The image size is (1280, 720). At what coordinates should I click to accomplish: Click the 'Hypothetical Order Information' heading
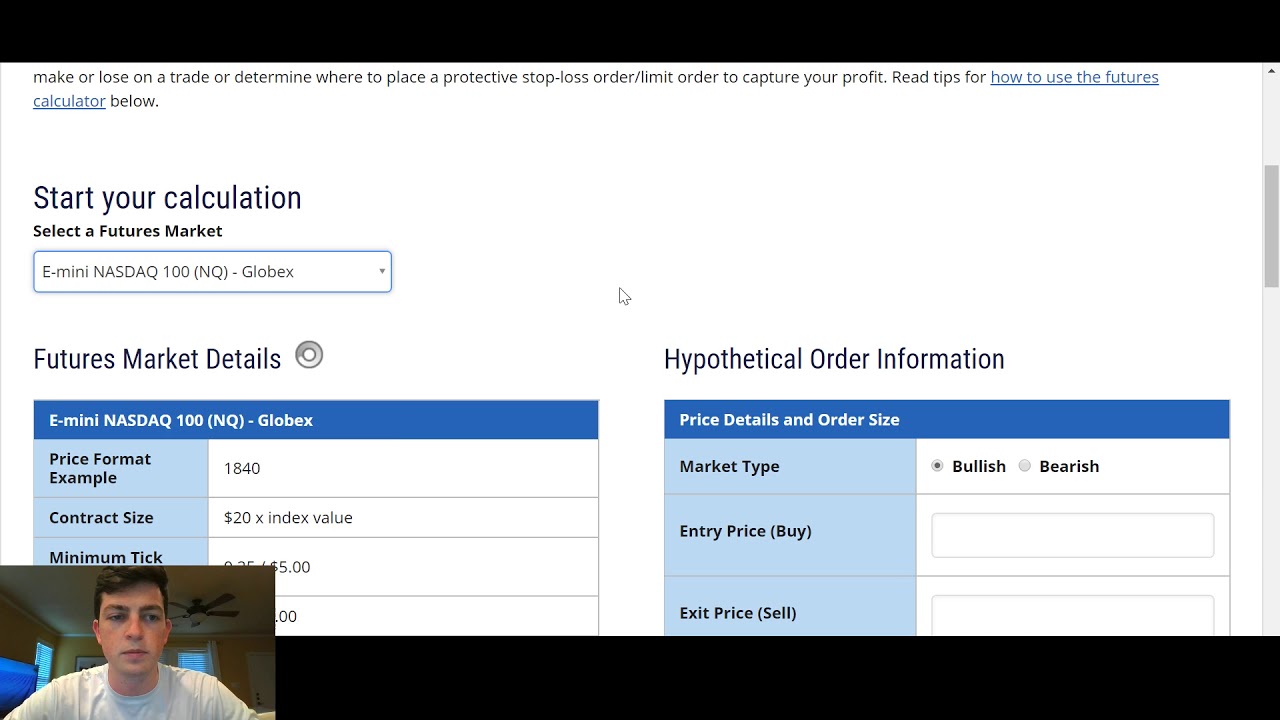834,359
